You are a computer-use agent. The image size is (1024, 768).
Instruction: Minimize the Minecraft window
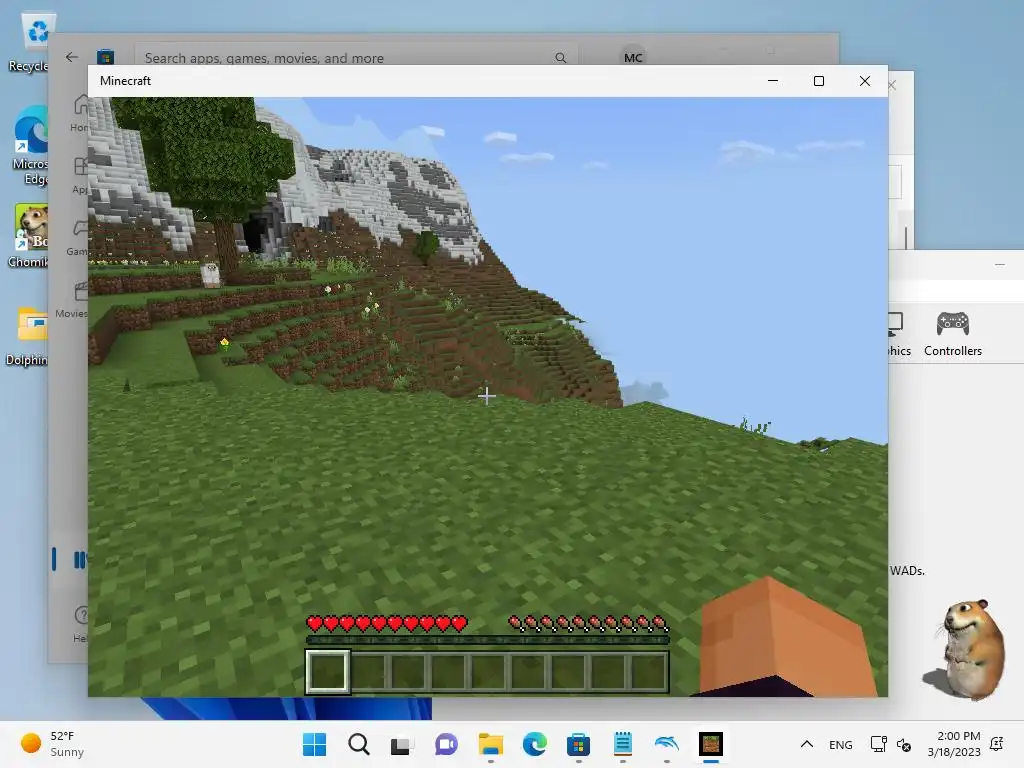(x=773, y=81)
